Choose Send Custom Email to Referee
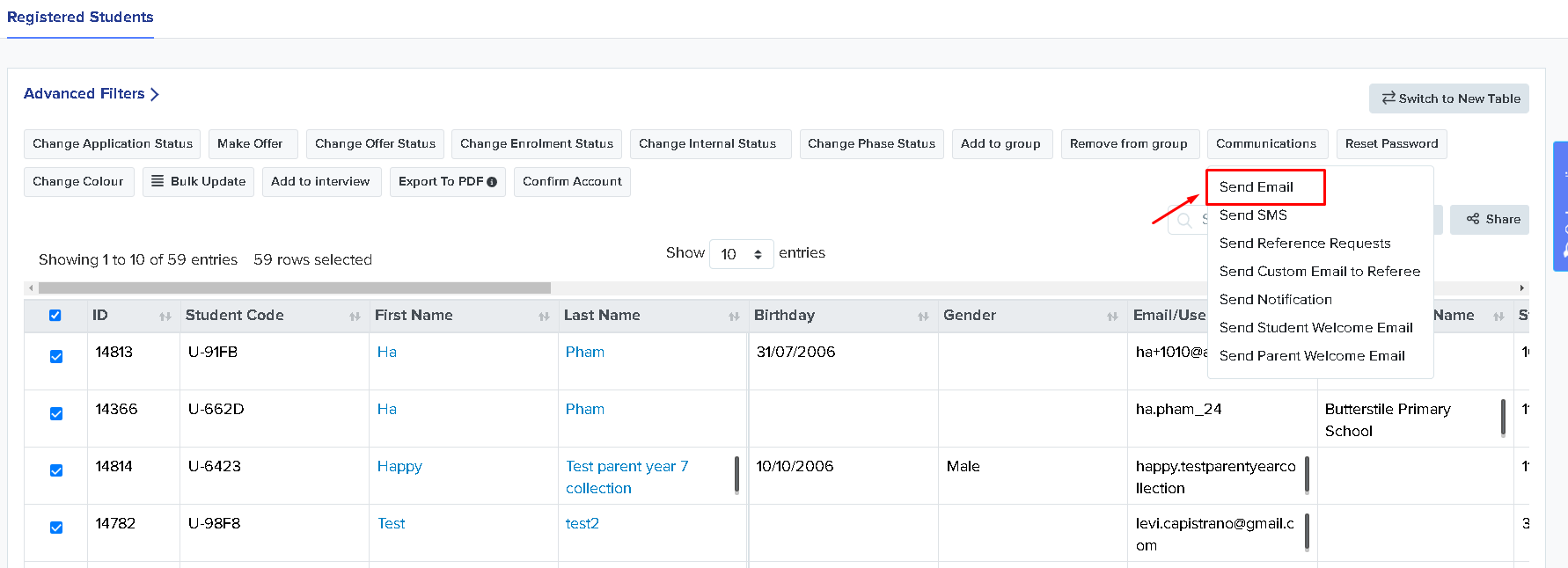1568x568 pixels. (1320, 272)
